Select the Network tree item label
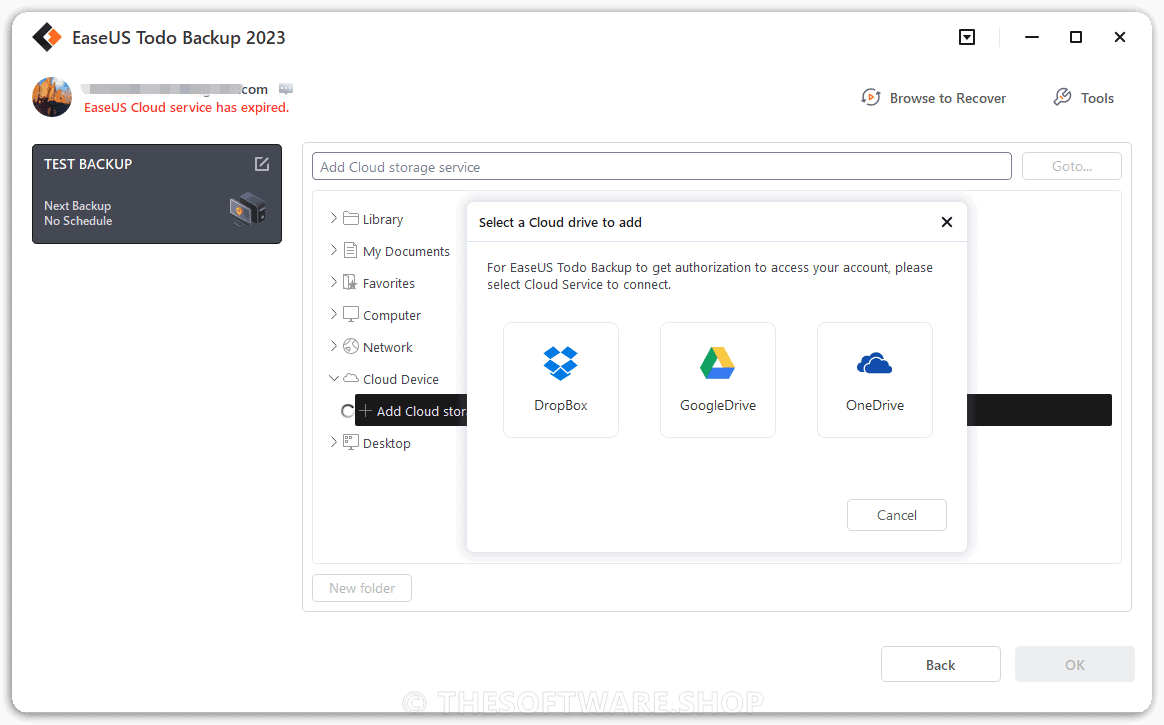Image resolution: width=1164 pixels, height=725 pixels. [x=388, y=347]
